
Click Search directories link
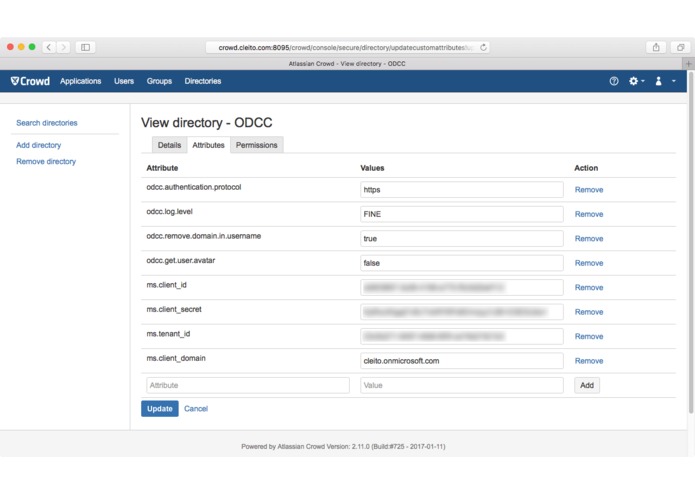[47, 123]
